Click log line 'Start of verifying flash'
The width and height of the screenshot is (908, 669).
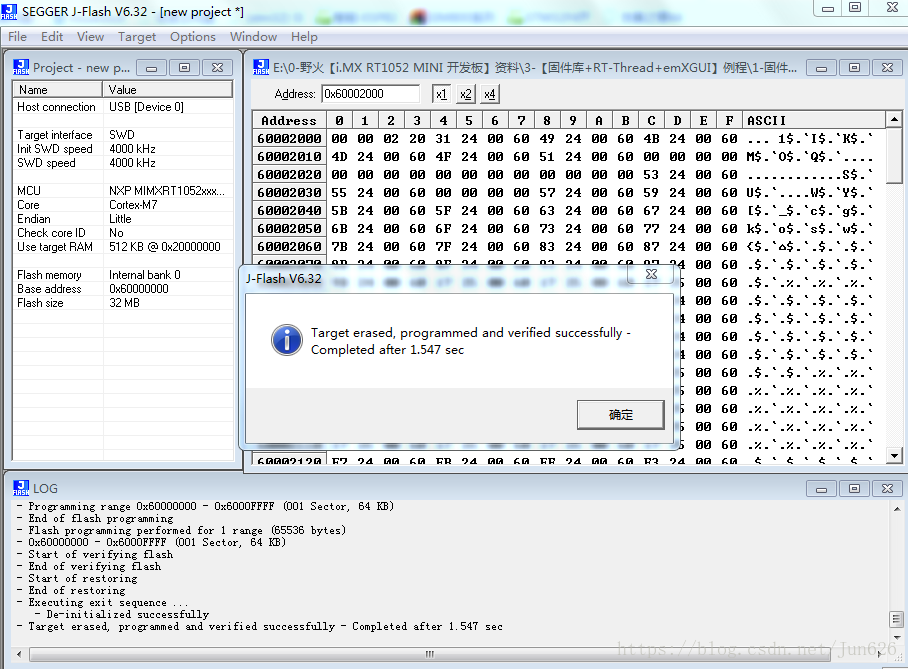click(101, 554)
